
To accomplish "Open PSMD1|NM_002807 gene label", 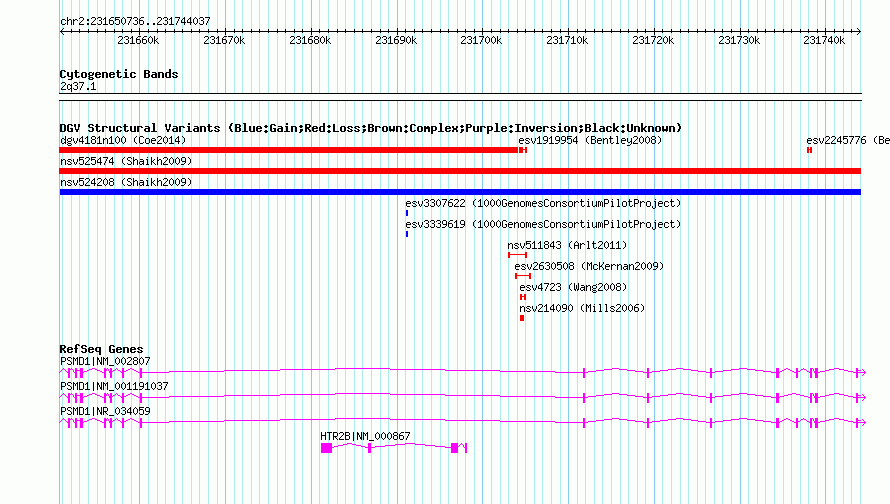I will coord(105,362).
